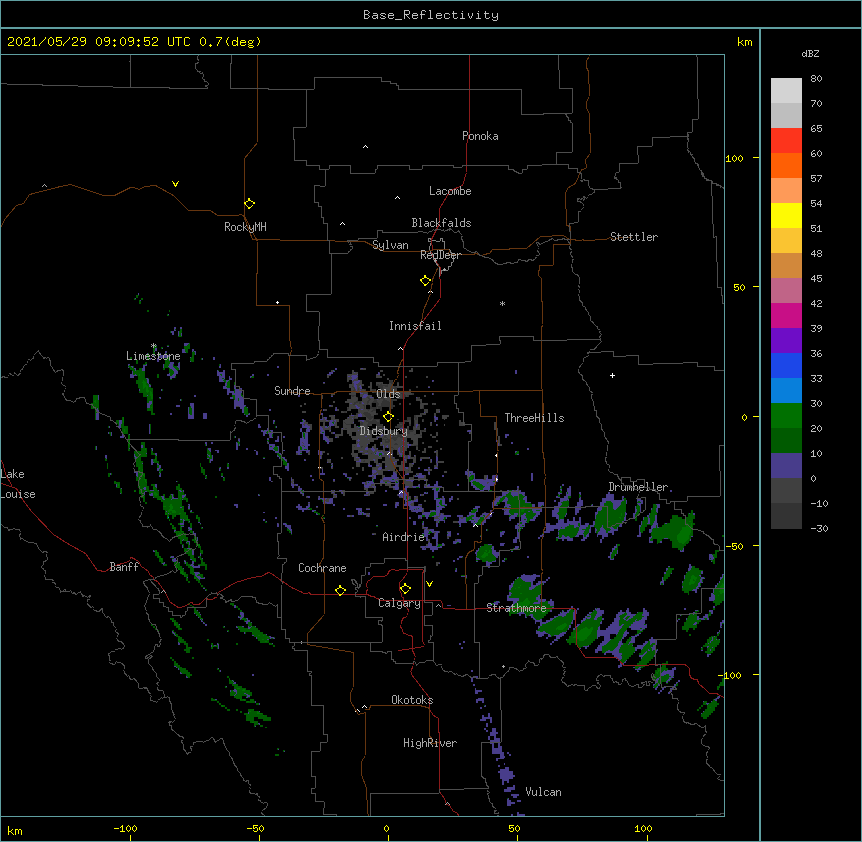Screen dimensions: 862x842
Task: Click the ThreeHills label
Action: tap(534, 418)
